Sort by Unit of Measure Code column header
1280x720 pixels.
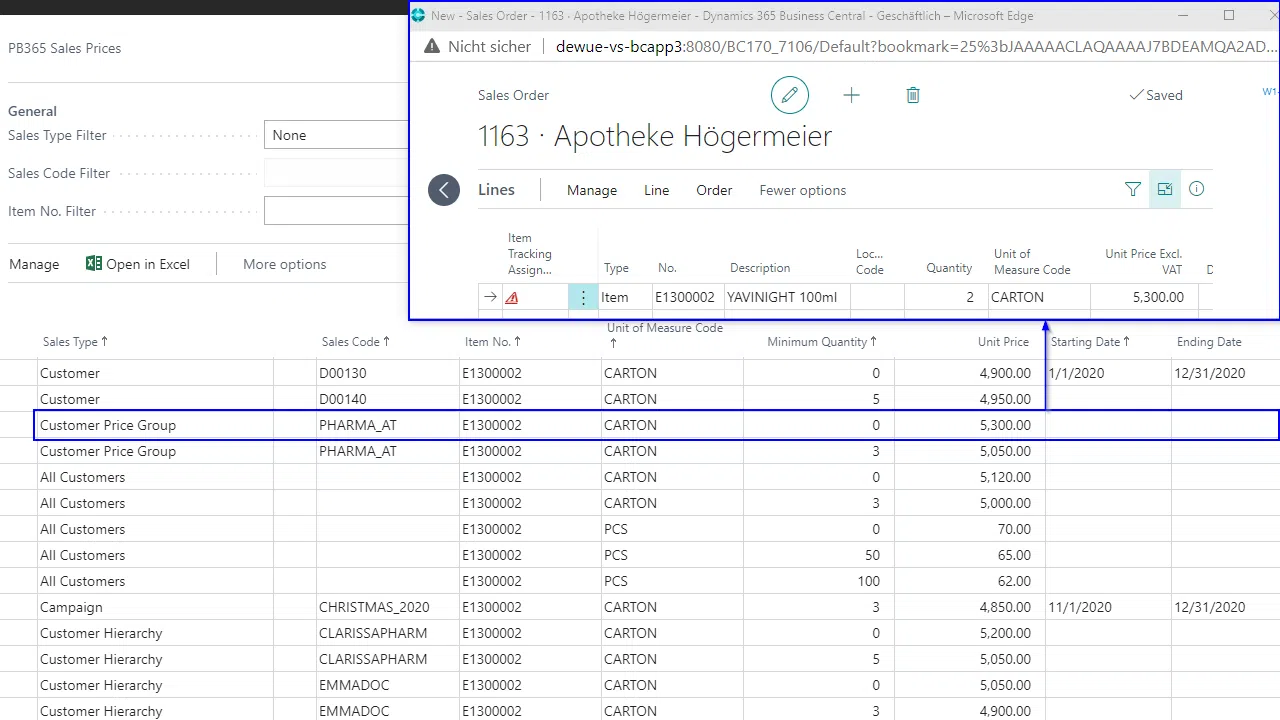pyautogui.click(x=664, y=335)
